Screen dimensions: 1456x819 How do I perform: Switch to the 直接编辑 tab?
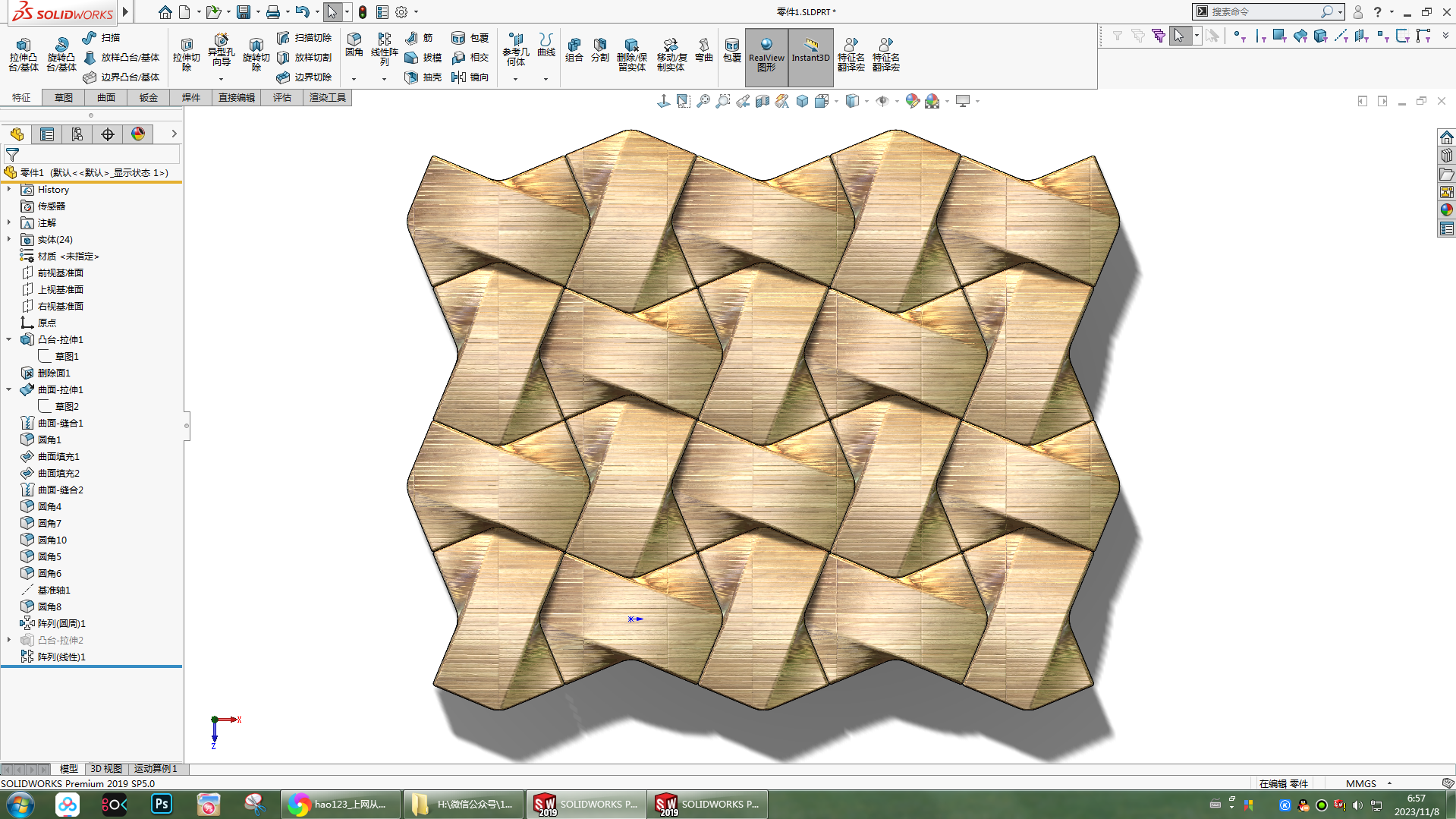point(237,98)
